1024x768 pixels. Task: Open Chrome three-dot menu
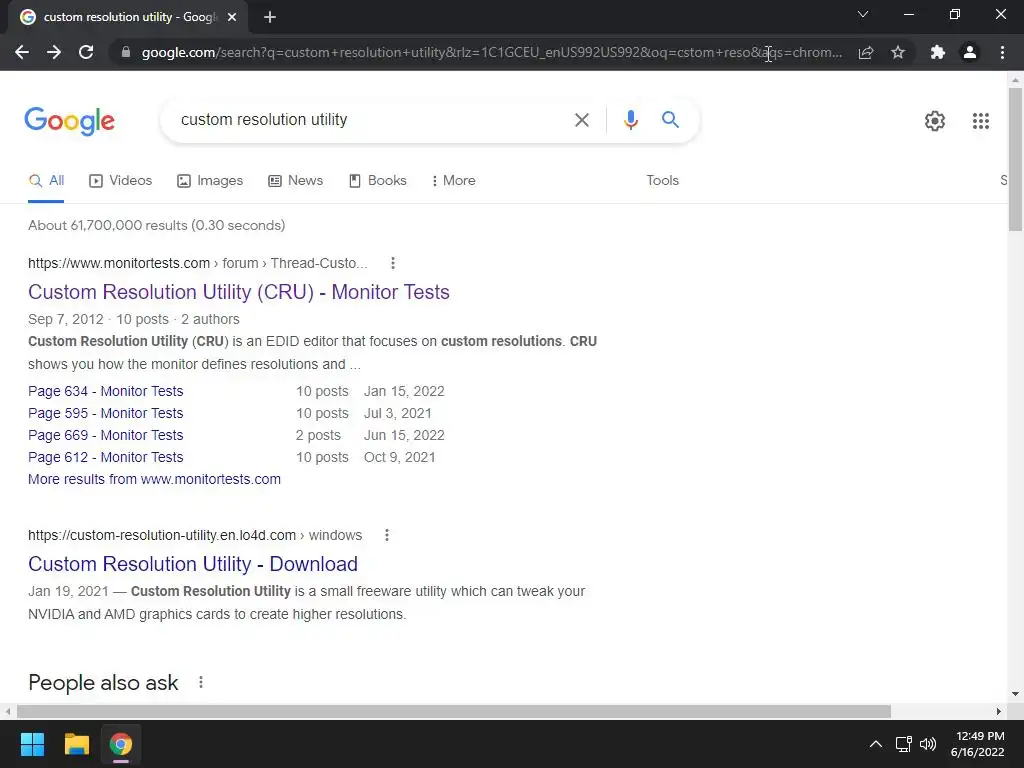tap(1002, 52)
